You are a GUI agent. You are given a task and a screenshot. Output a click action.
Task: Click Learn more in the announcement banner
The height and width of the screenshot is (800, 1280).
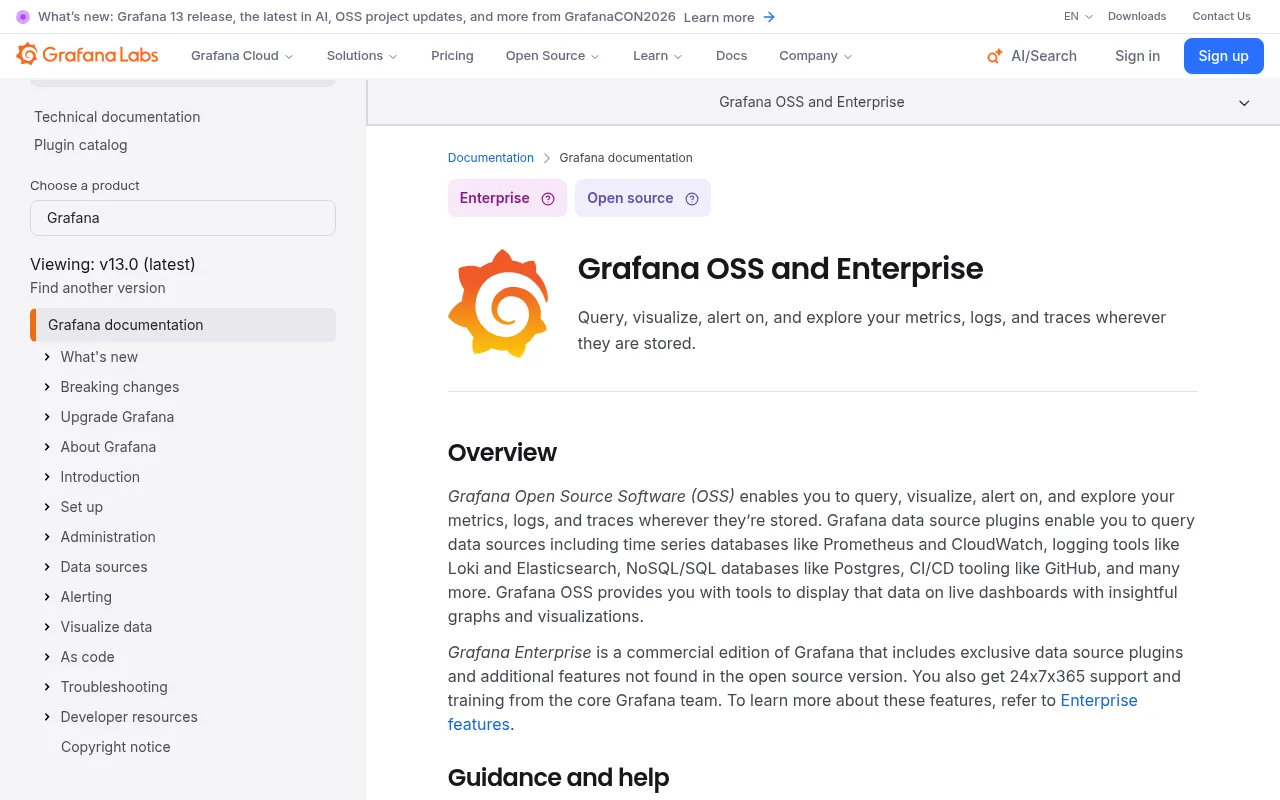coord(719,17)
